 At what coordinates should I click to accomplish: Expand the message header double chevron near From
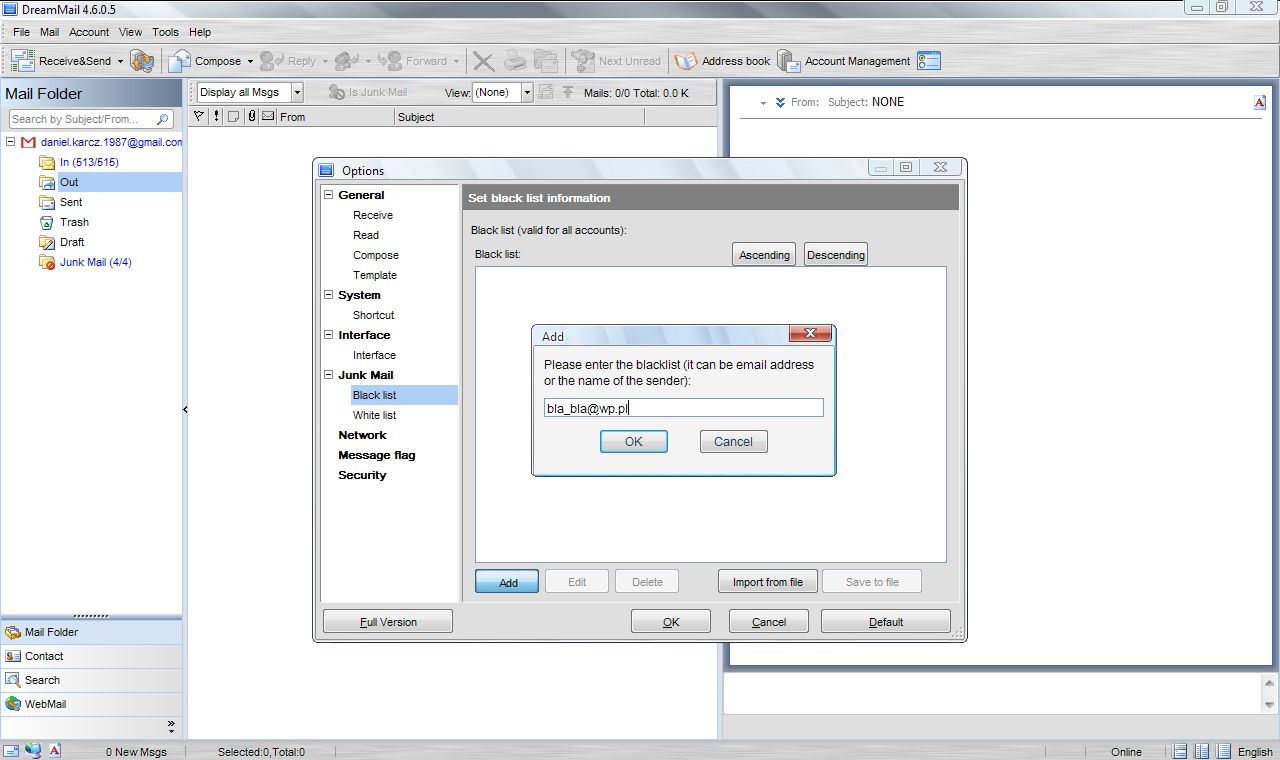coord(780,102)
